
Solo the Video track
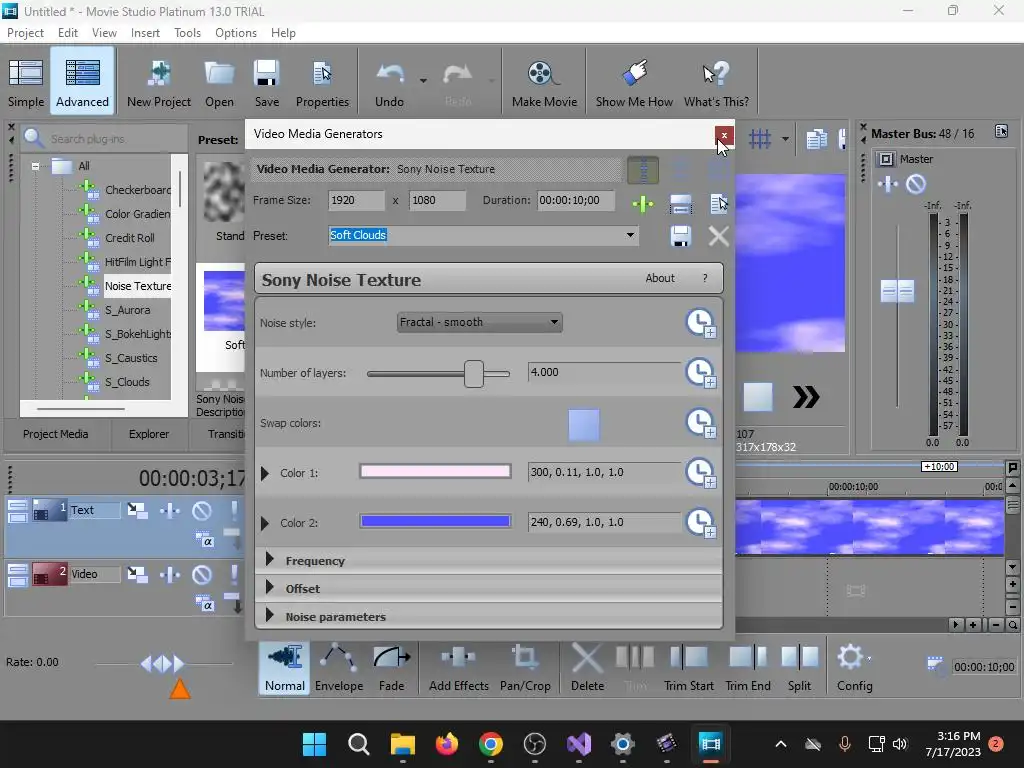coord(234,575)
